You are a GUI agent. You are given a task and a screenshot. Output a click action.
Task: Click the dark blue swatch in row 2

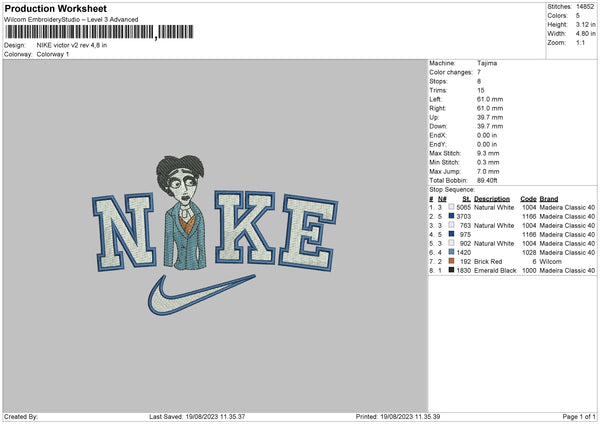point(451,216)
